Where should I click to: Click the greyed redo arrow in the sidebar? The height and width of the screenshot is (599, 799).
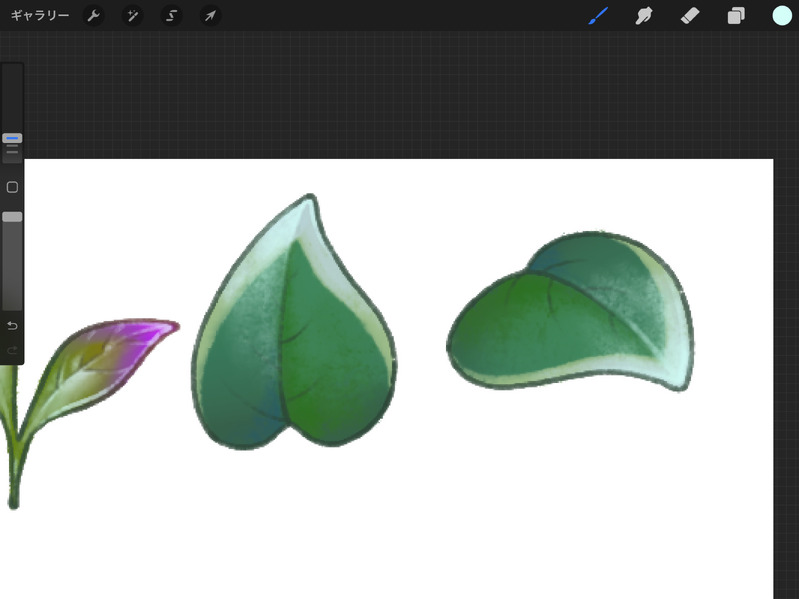coord(12,350)
